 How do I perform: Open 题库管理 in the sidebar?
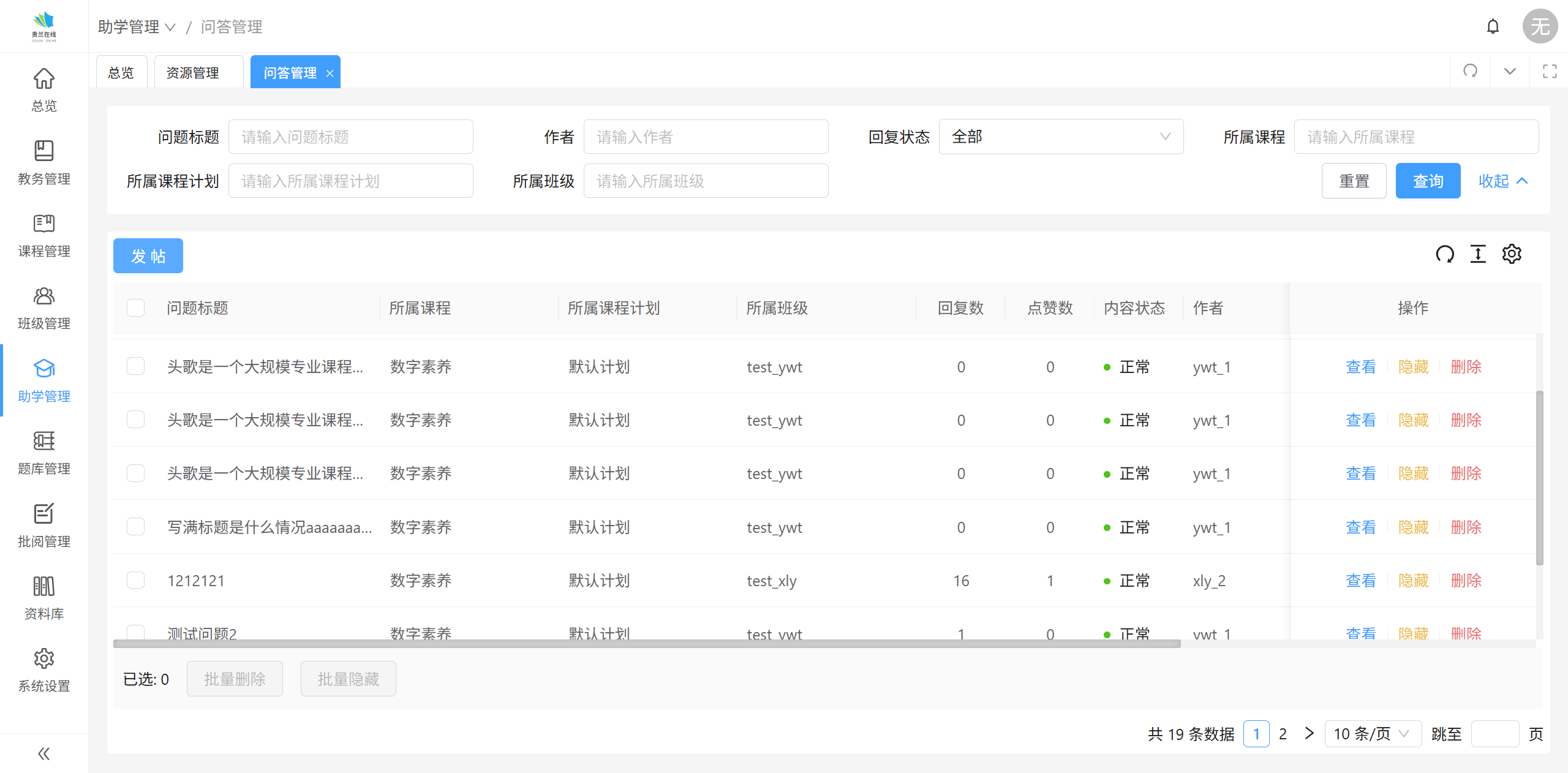[43, 453]
